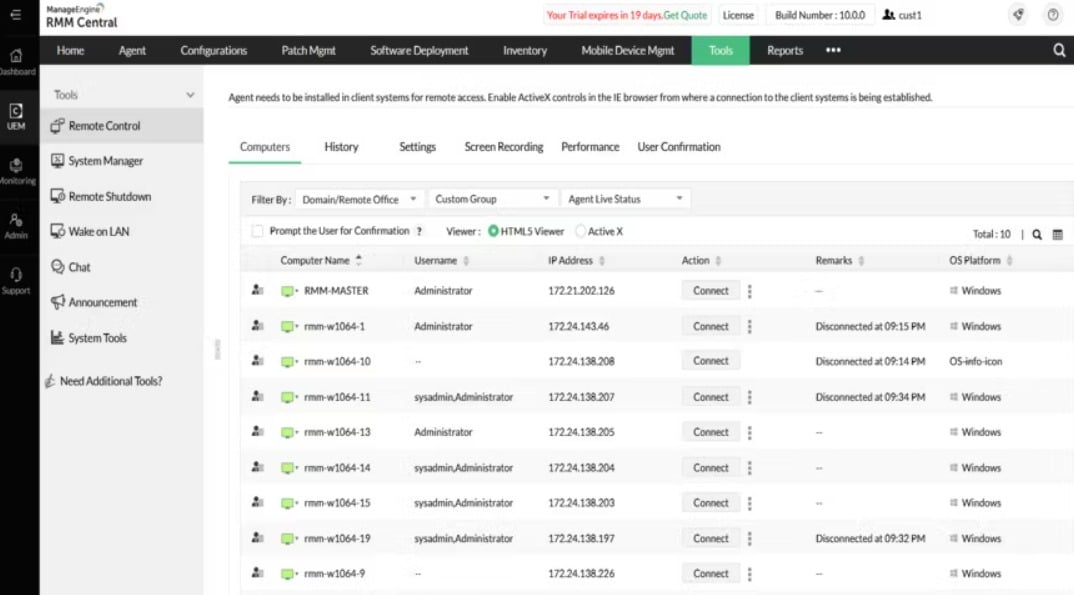Click the License button in header

[x=738, y=15]
